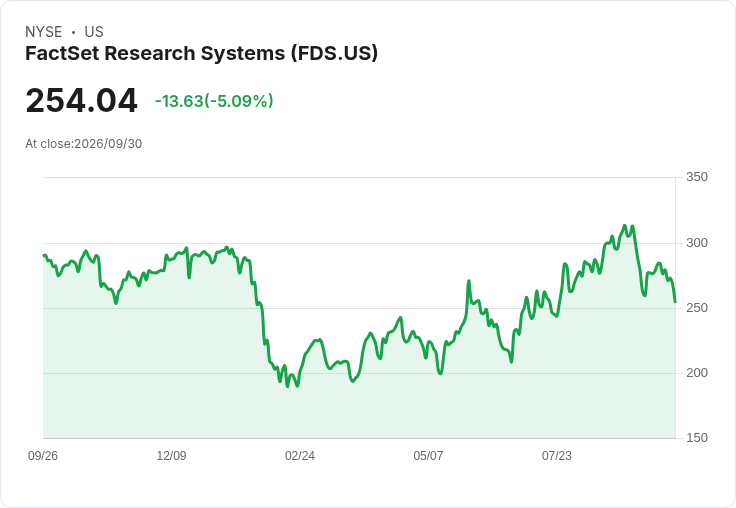Click the 12/09 date label
Screen dimensions: 736x508
click(x=171, y=455)
